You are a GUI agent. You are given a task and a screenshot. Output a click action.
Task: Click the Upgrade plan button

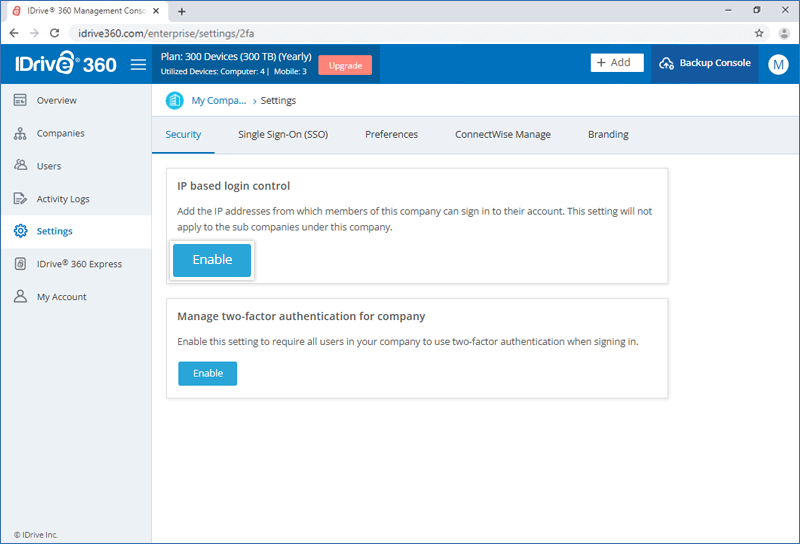[345, 65]
